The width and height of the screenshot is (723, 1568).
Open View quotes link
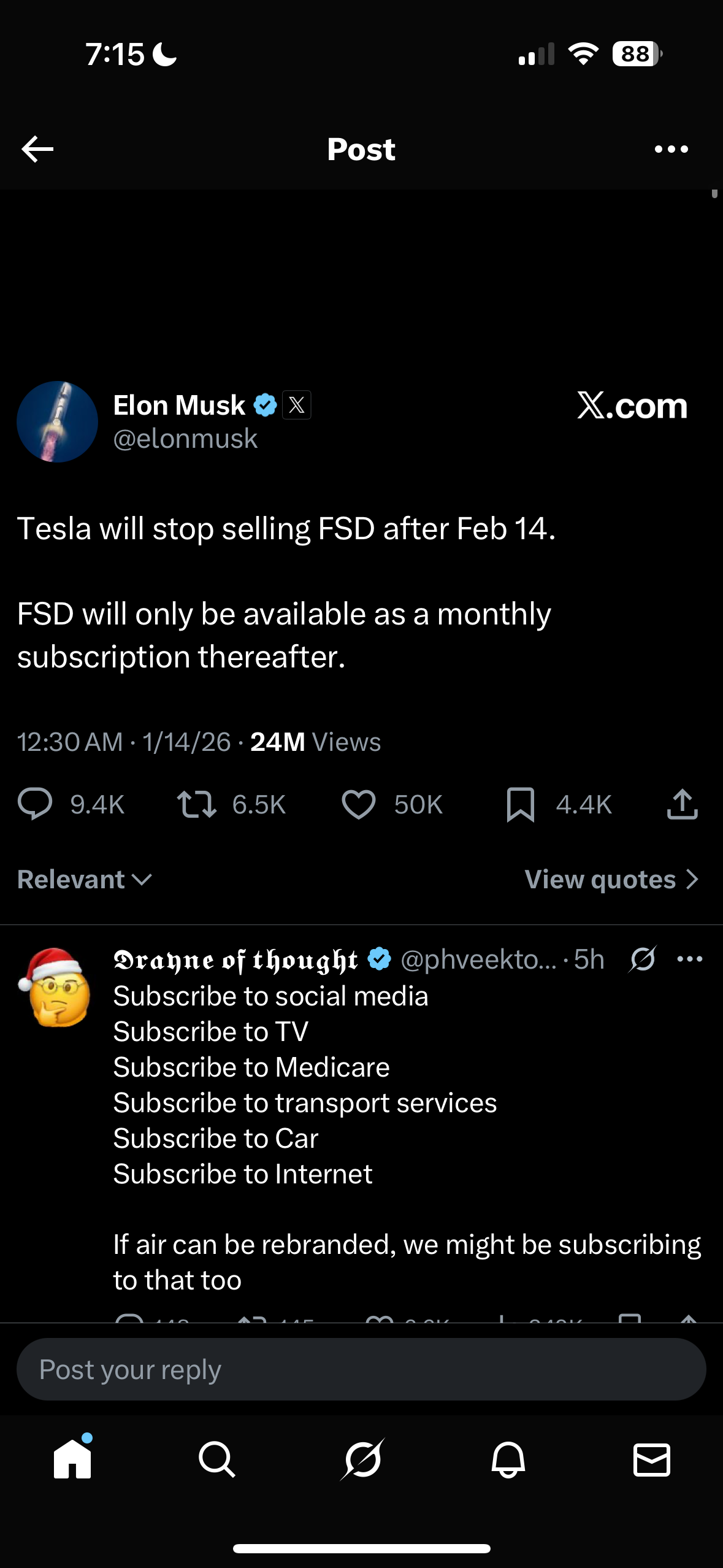pos(611,880)
